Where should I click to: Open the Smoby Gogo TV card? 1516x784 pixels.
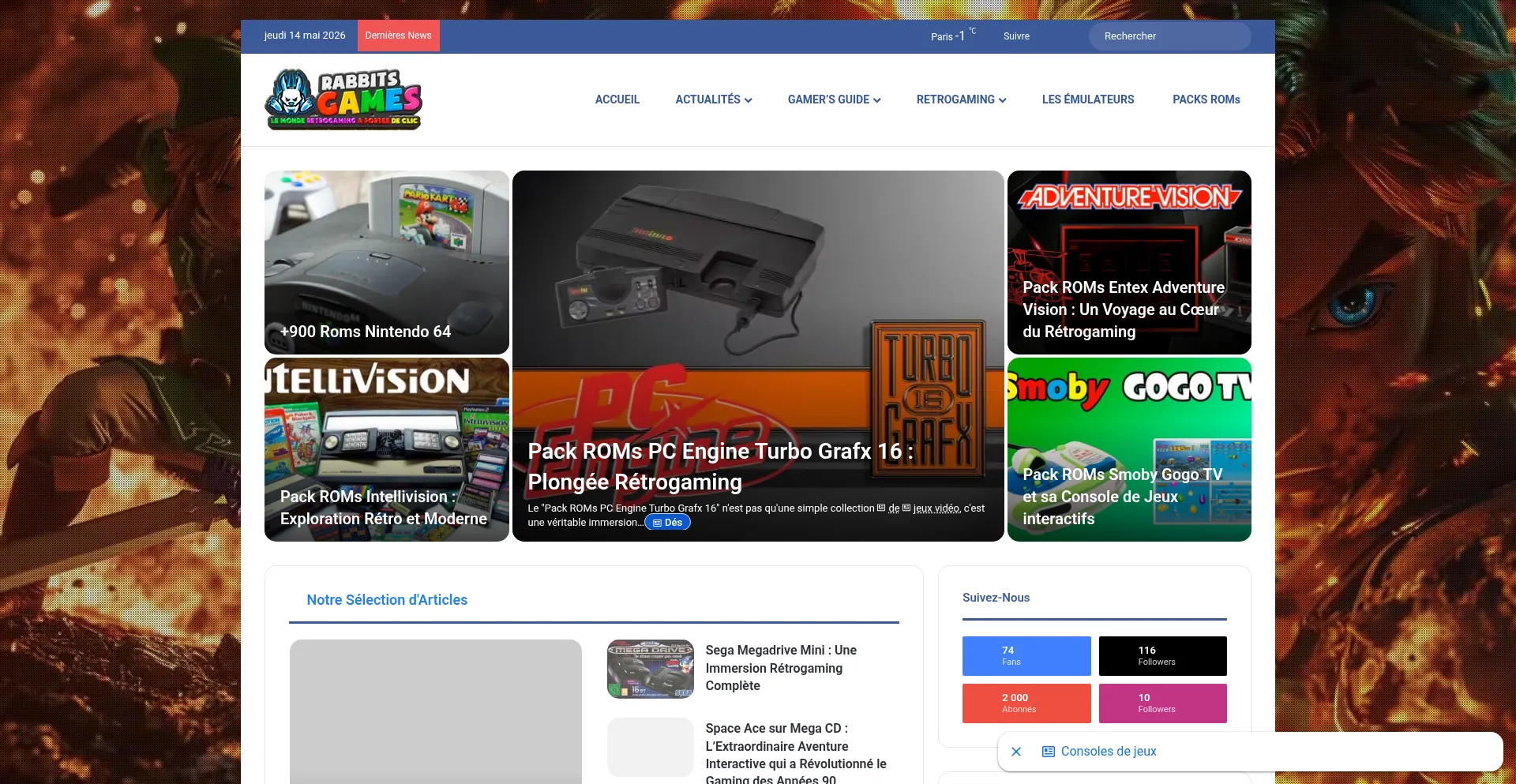coord(1129,449)
